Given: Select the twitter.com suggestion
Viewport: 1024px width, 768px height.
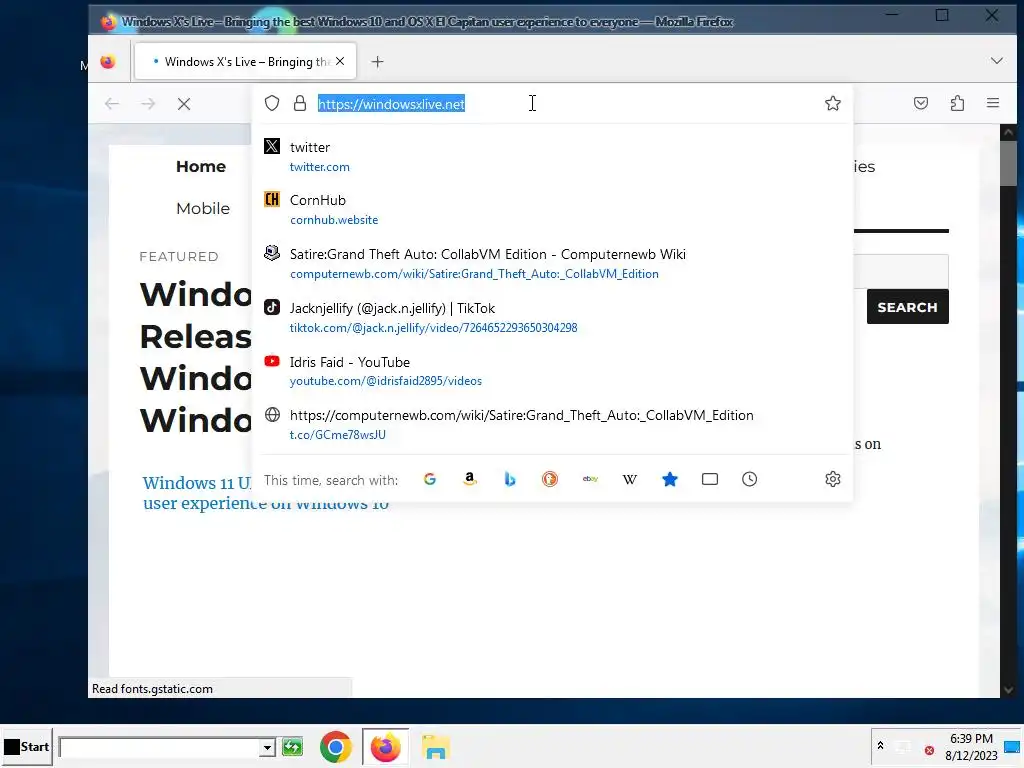Looking at the screenshot, I should (x=552, y=156).
